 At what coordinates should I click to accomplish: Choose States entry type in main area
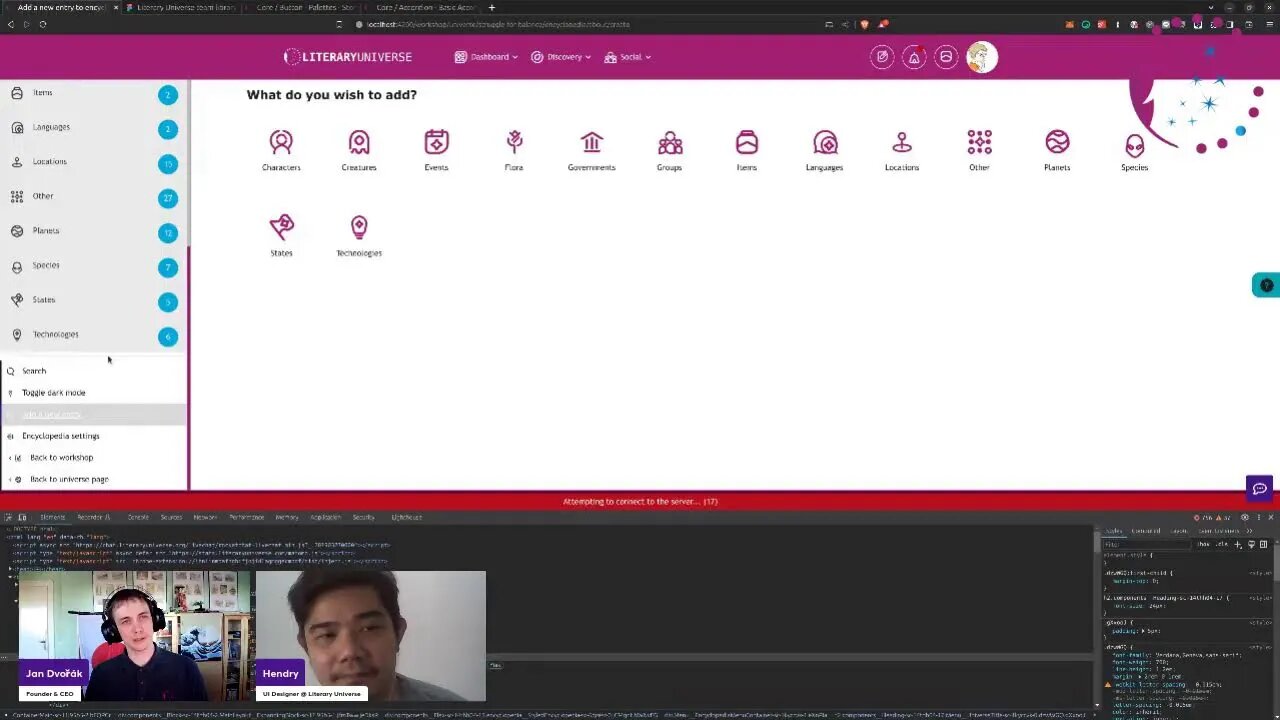point(281,236)
